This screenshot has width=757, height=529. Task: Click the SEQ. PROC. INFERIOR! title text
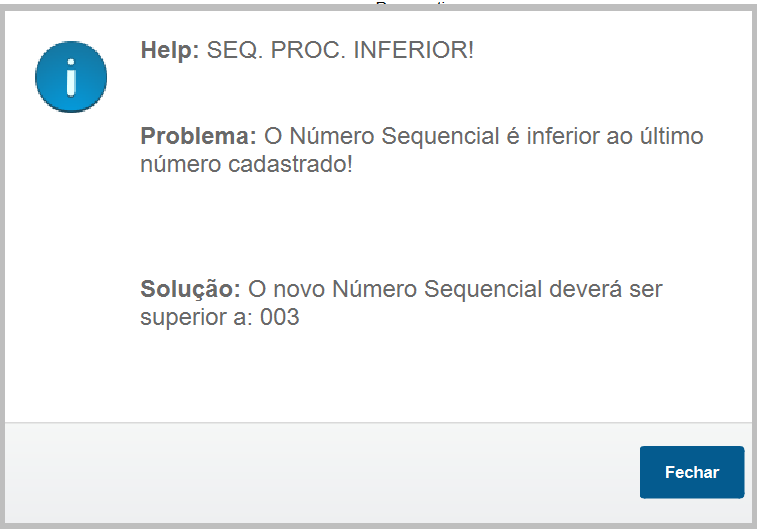[x=340, y=50]
